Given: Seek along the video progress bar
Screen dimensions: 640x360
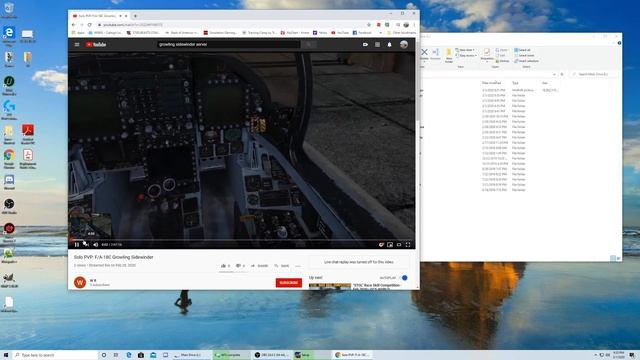Looking at the screenshot, I should pyautogui.click(x=242, y=240).
